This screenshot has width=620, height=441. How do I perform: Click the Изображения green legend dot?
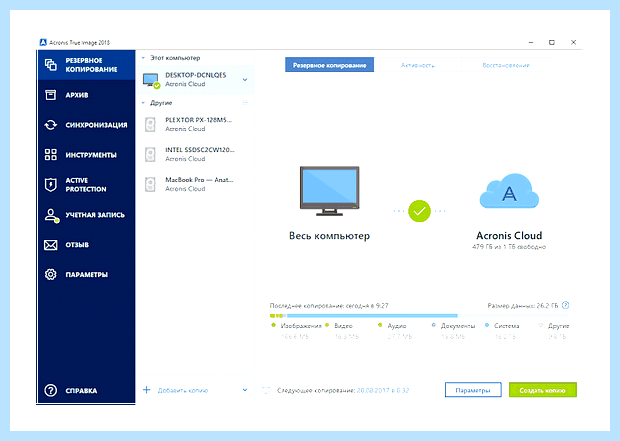(x=273, y=325)
